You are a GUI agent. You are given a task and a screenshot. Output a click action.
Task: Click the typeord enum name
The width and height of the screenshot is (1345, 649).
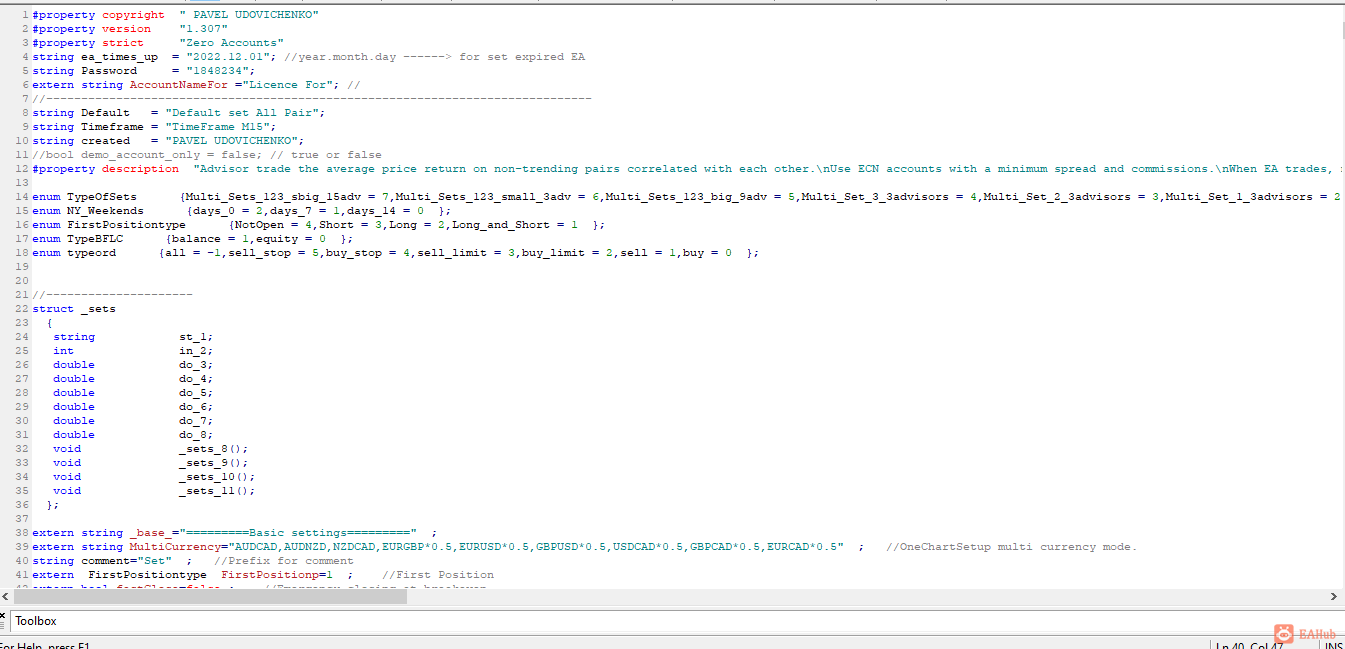(x=92, y=253)
